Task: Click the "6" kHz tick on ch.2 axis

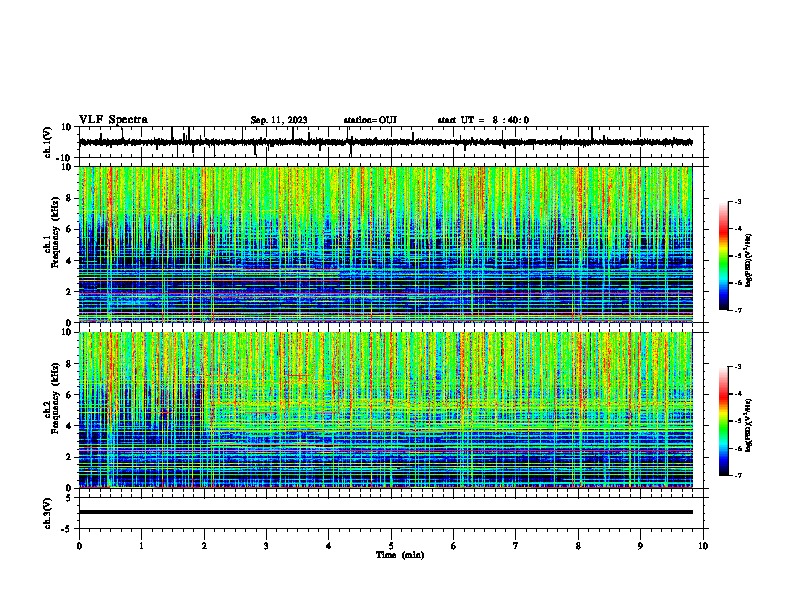Action: click(69, 395)
